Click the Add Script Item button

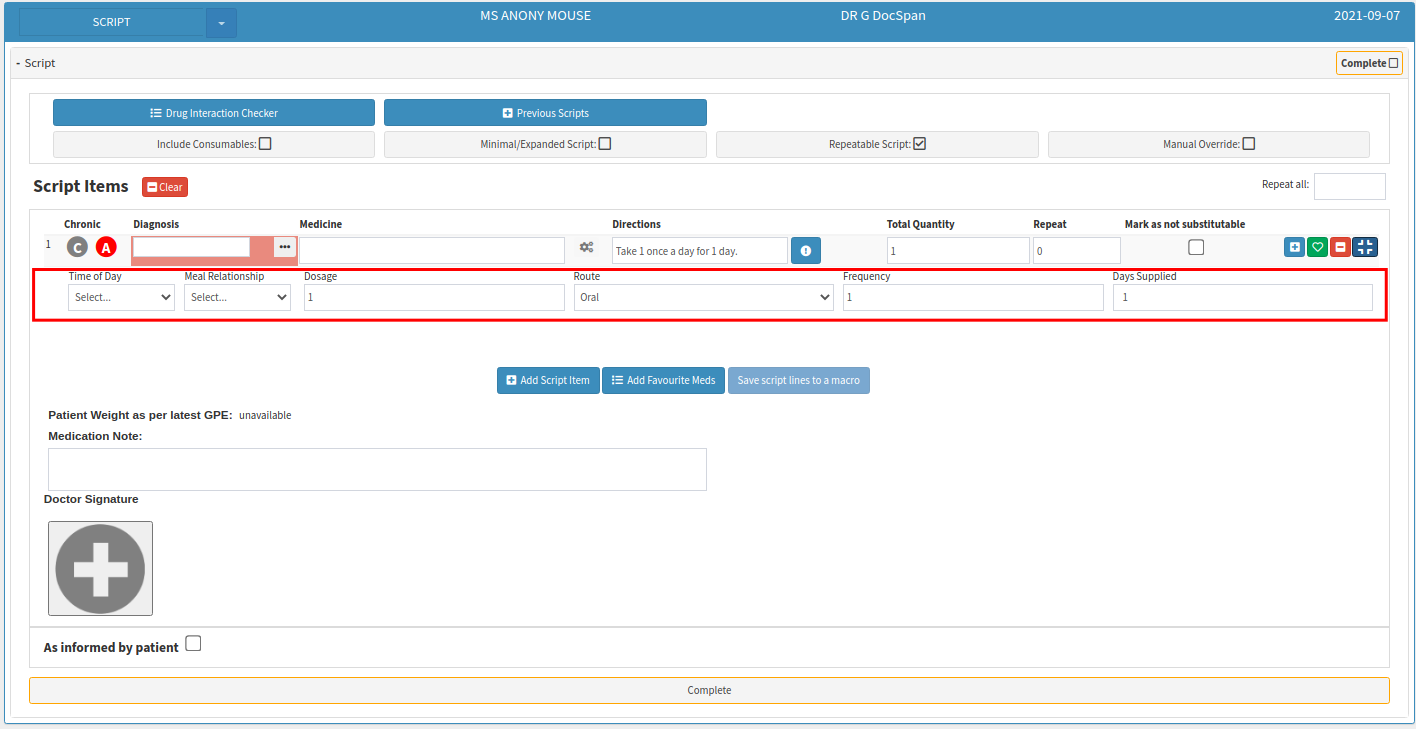coord(547,381)
